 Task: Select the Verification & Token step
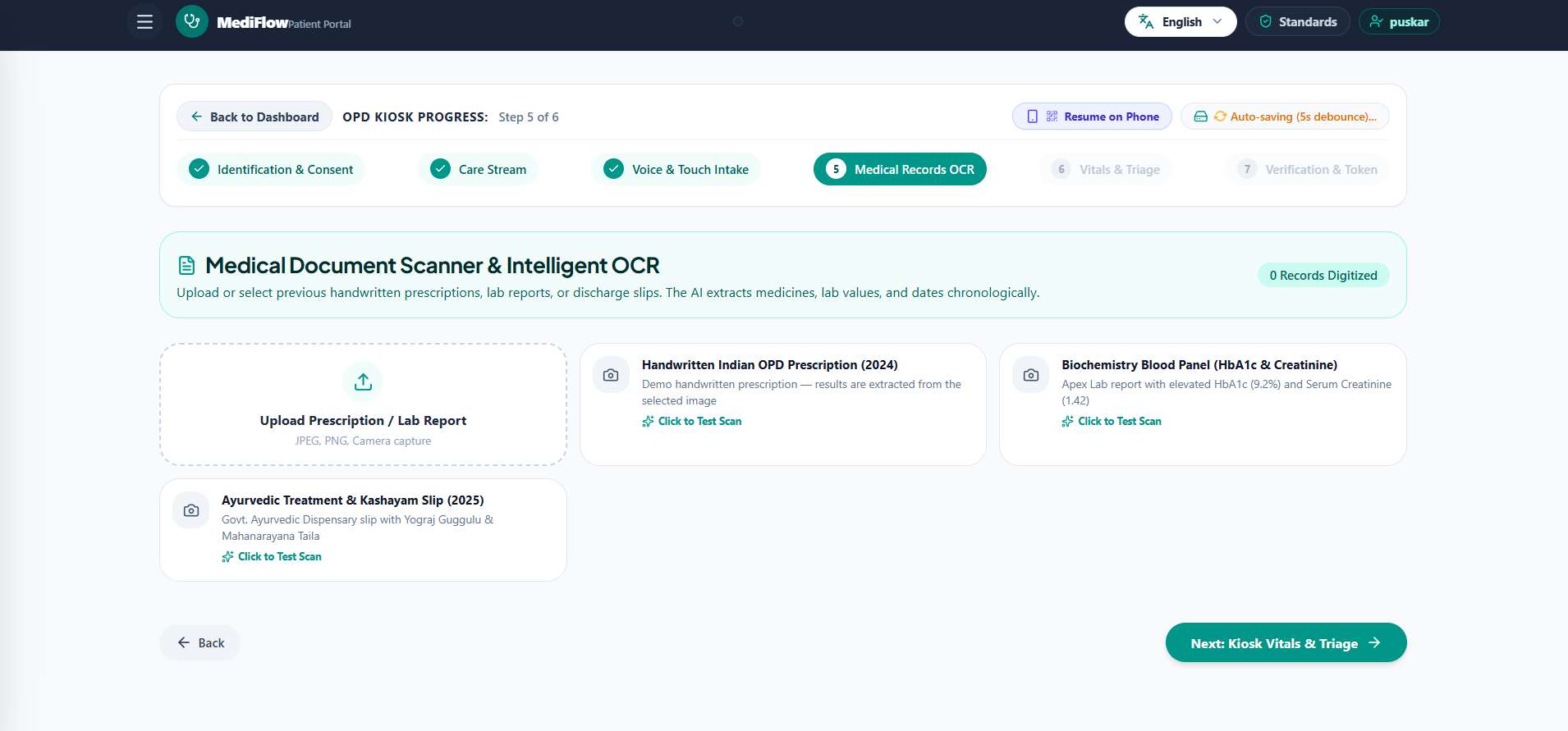(1308, 169)
